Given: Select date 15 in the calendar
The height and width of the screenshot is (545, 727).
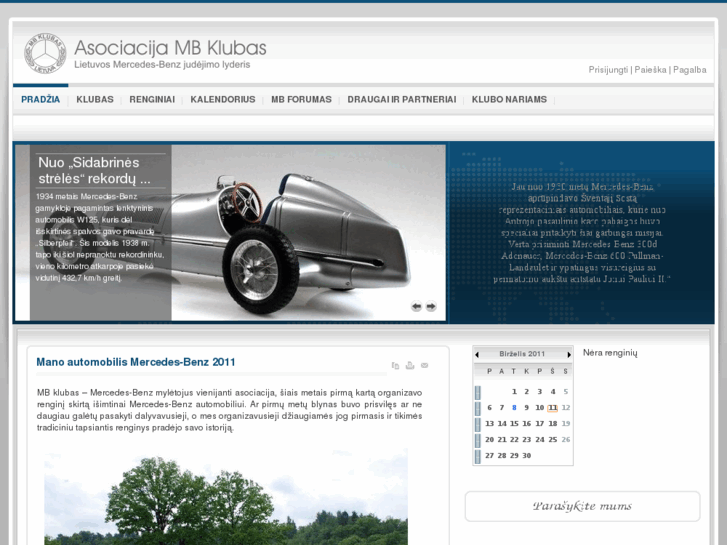Looking at the screenshot, I should tap(514, 423).
